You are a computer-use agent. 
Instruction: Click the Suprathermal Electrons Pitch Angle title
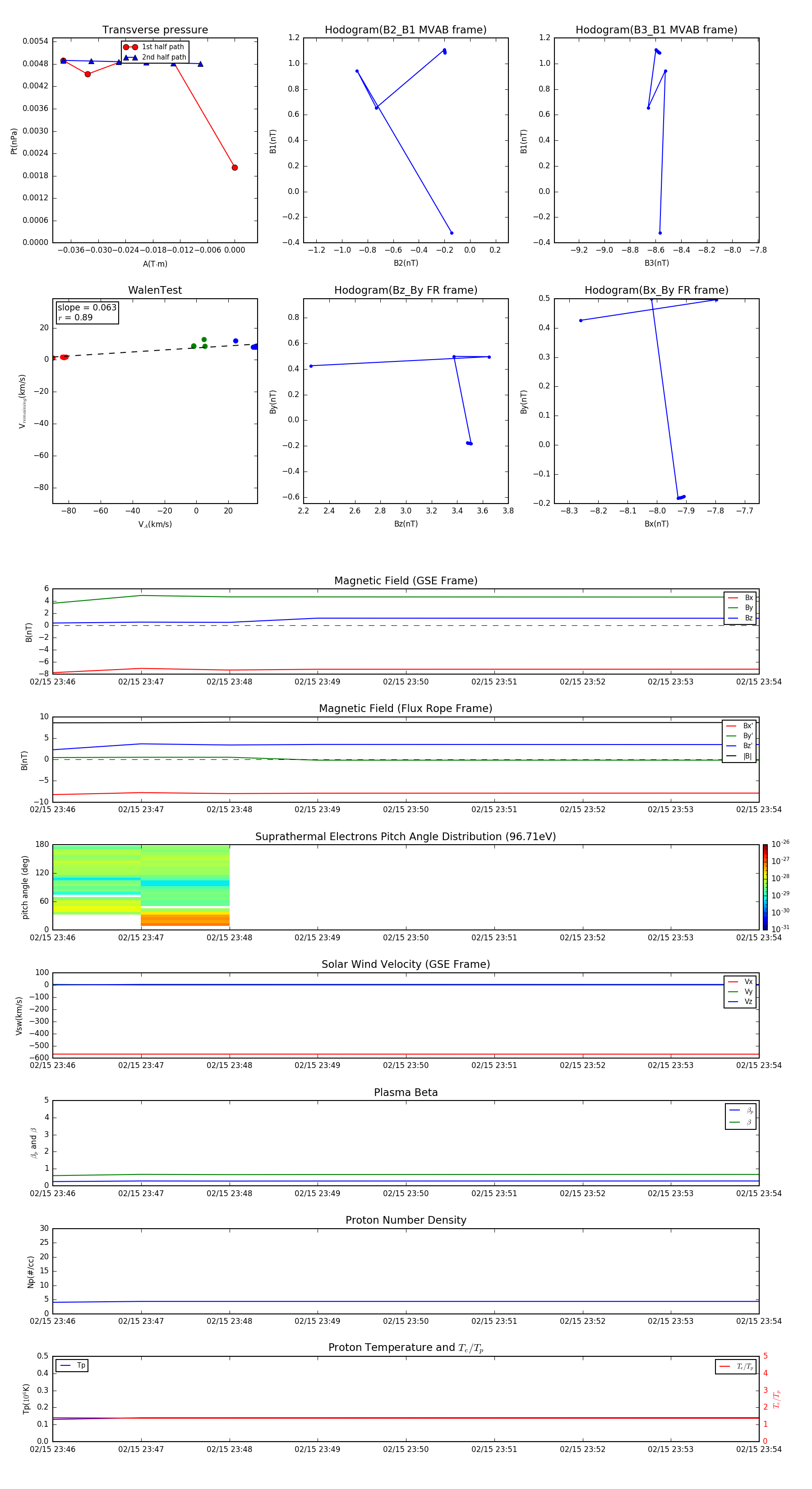pos(406,837)
